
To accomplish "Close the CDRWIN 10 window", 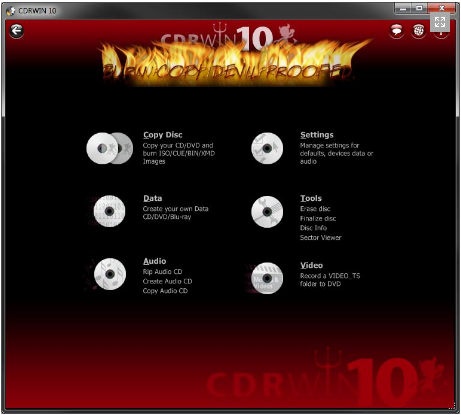I will (x=441, y=8).
